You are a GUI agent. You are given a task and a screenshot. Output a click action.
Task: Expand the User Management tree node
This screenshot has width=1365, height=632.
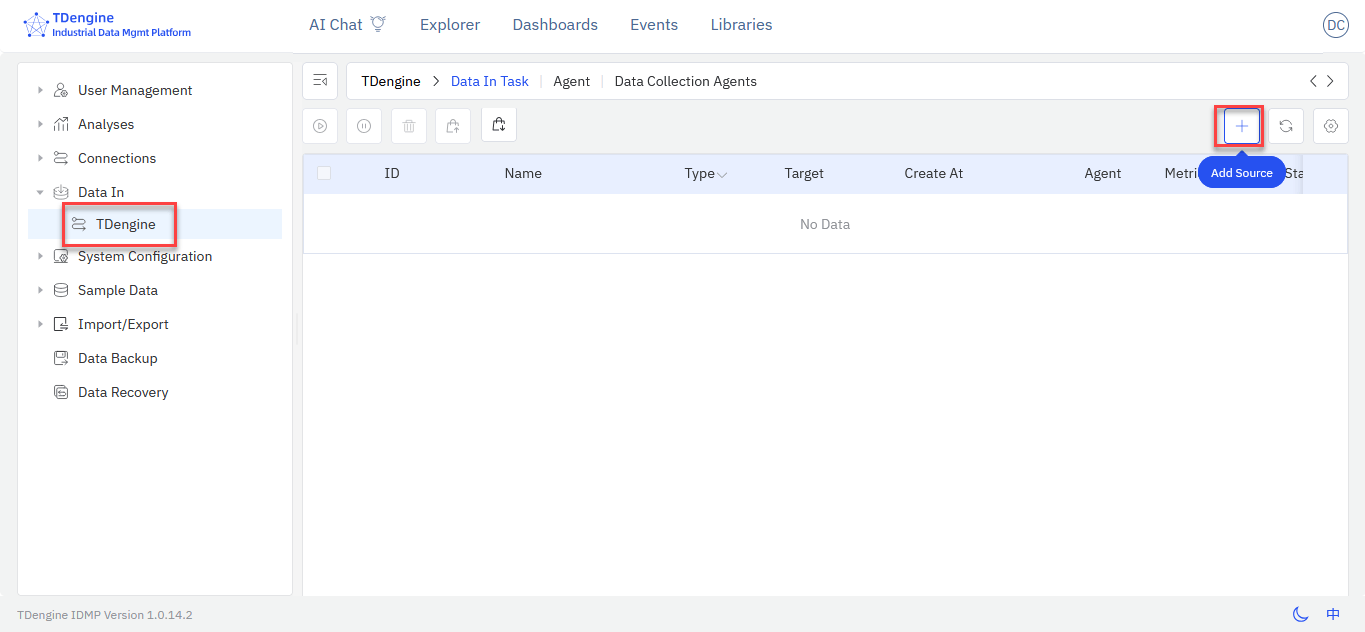point(40,90)
